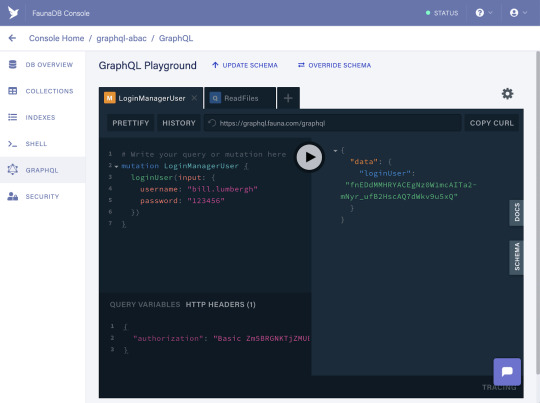This screenshot has width=540, height=403.
Task: Add a new playground tab
Action: point(288,98)
